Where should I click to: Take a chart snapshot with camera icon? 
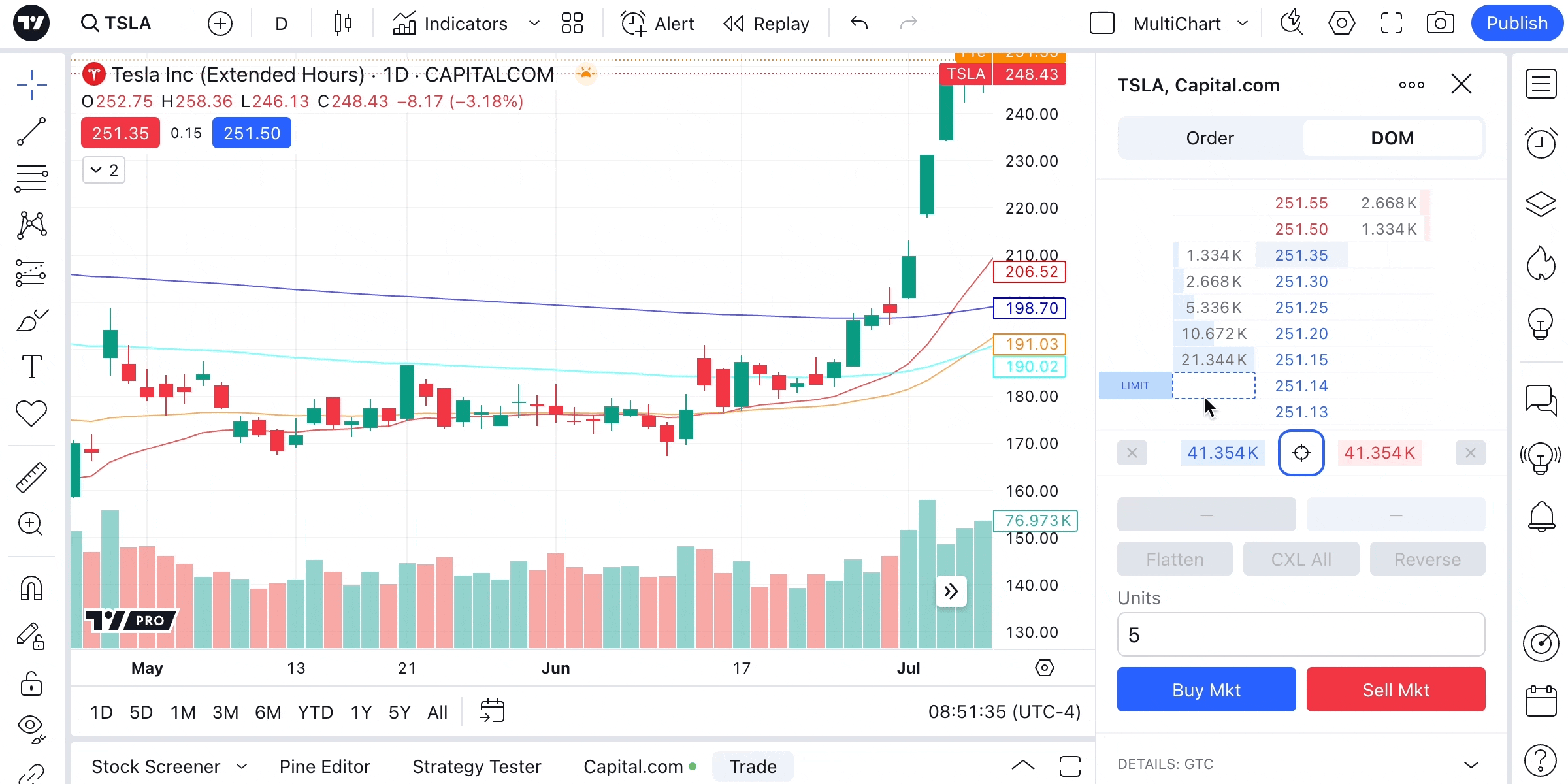[1440, 24]
